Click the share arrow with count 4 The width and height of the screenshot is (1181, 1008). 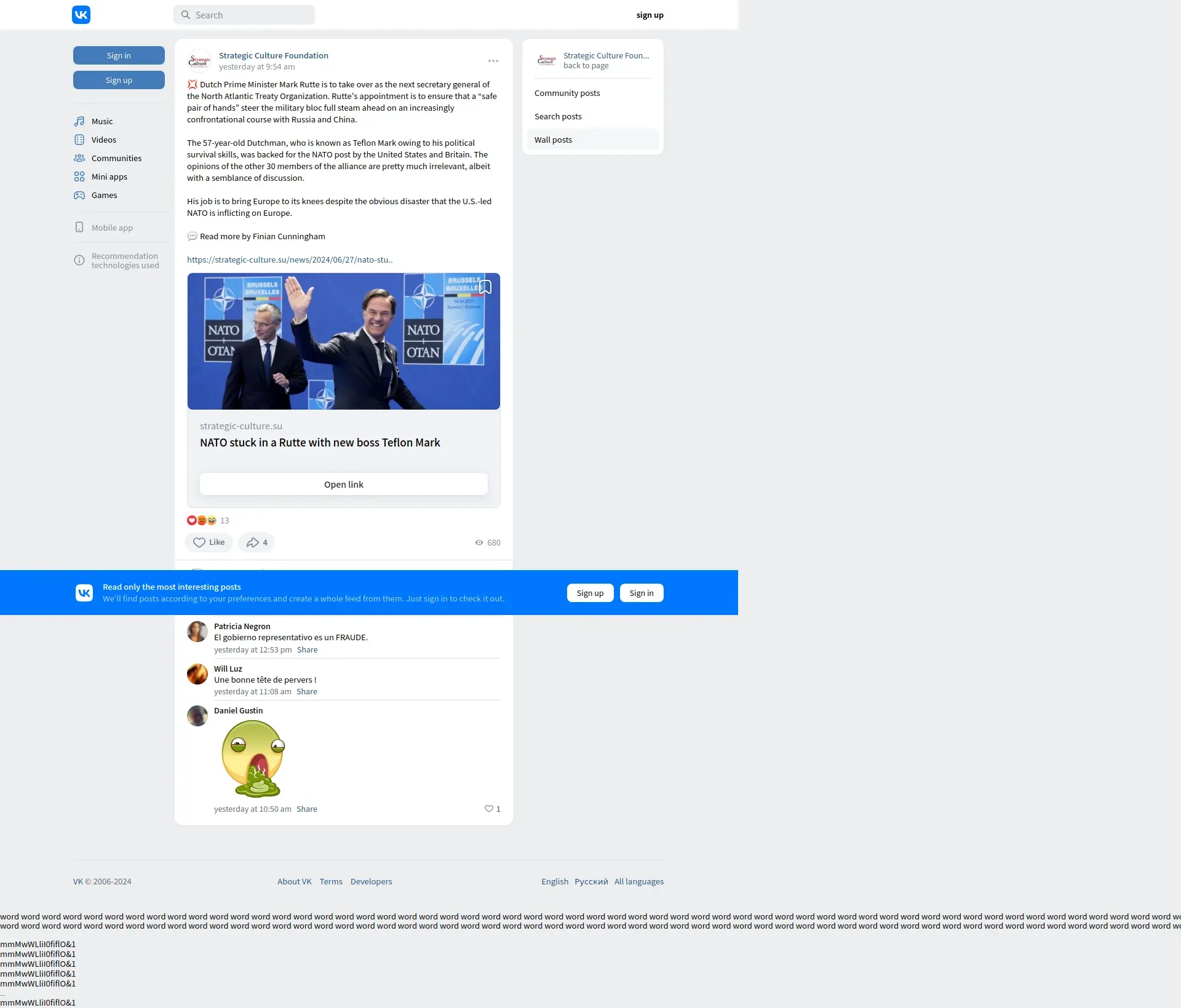click(x=256, y=542)
